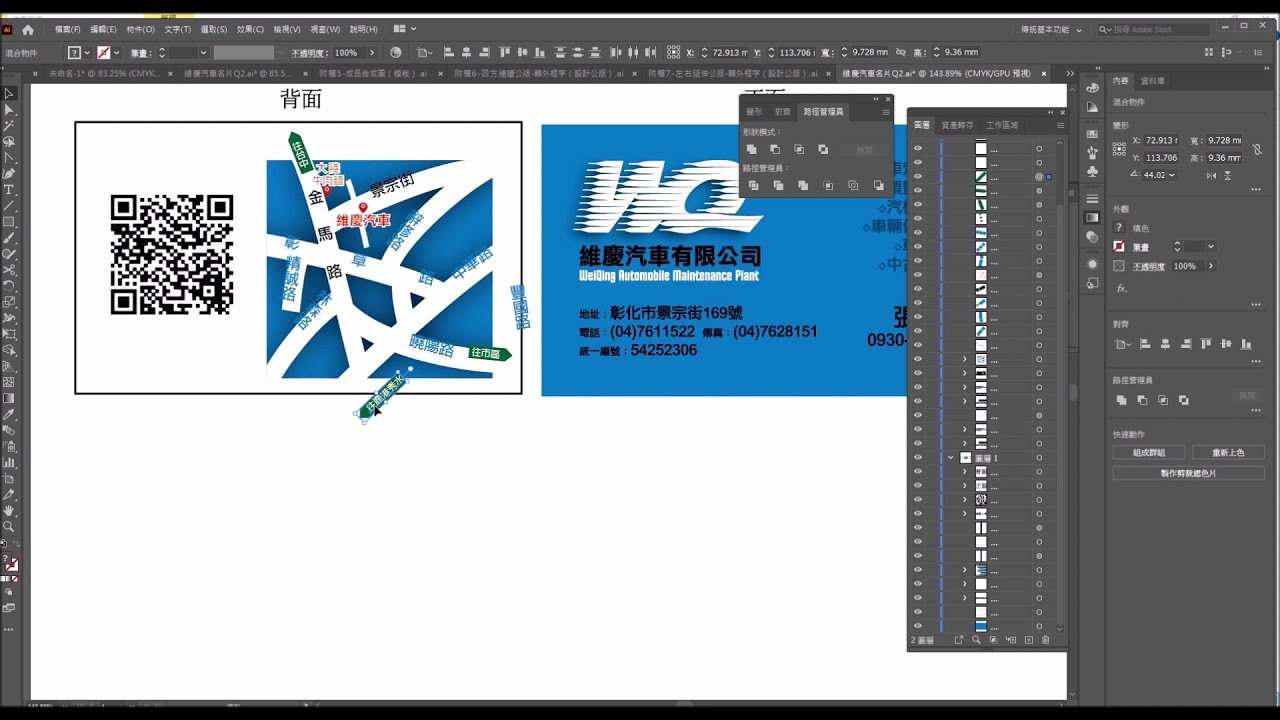1280x720 pixels.
Task: Select the Rectangle tool
Action: tap(9, 221)
